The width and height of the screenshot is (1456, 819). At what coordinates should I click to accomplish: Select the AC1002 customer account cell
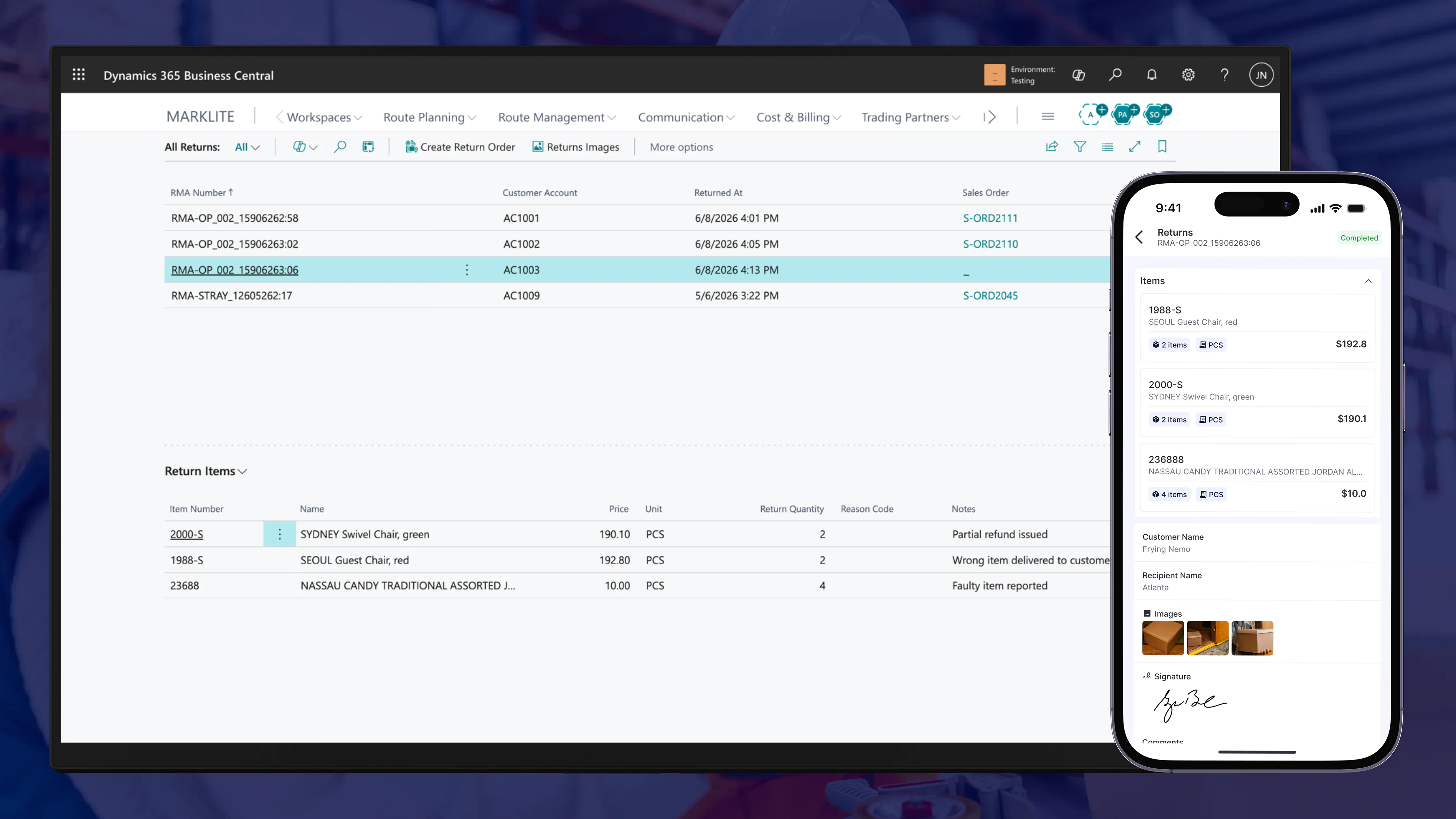click(x=521, y=244)
